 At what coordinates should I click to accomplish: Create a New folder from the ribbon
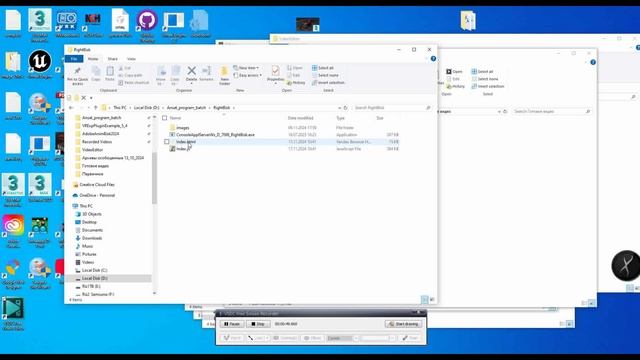pos(224,76)
